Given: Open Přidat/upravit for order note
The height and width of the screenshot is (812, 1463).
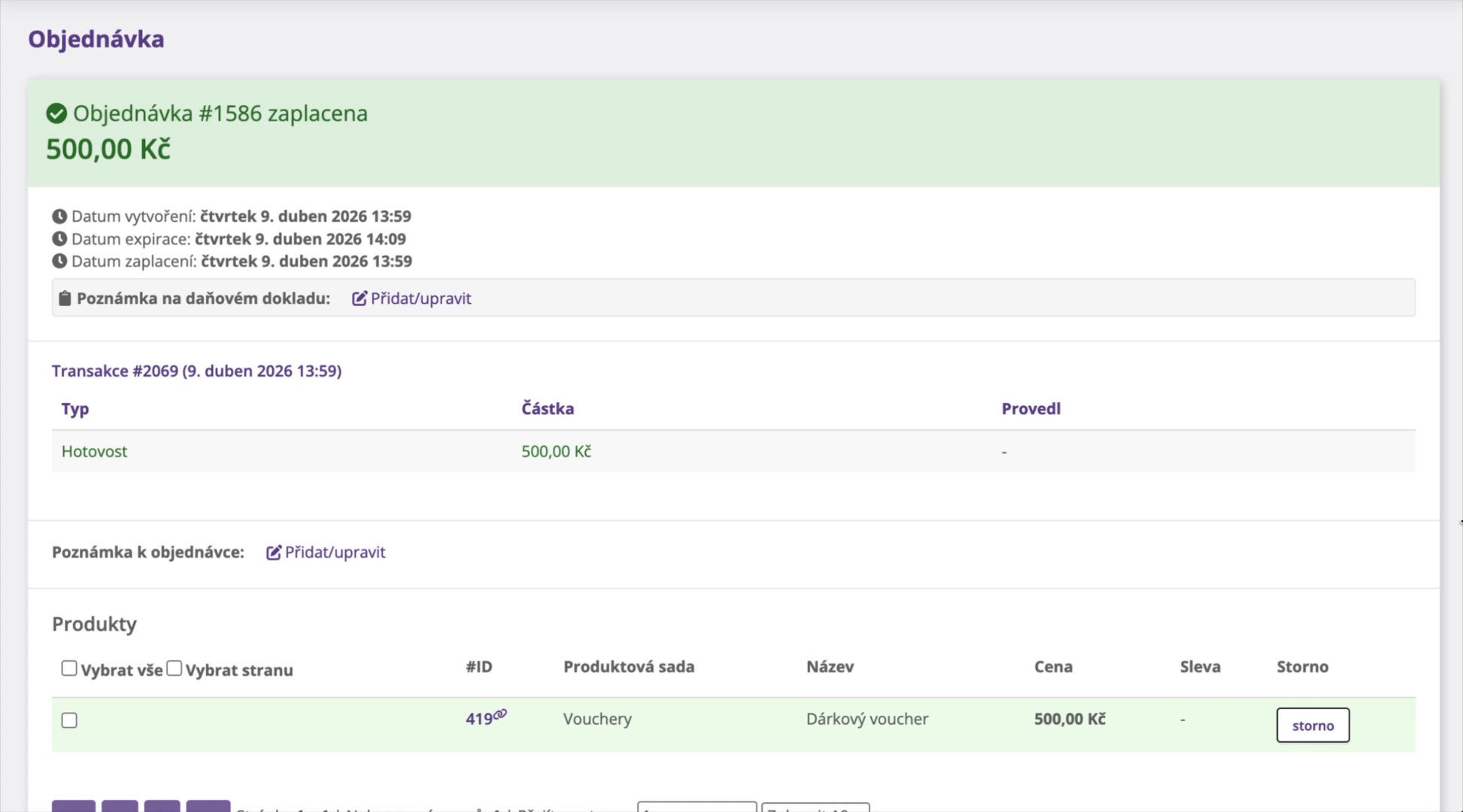Looking at the screenshot, I should point(335,553).
